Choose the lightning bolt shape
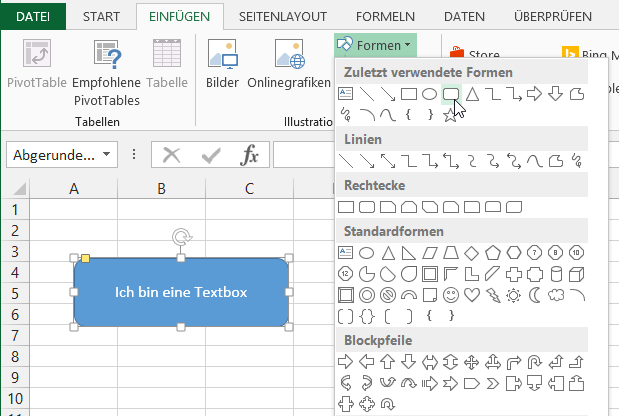Screen dimensions: 619x416 tap(493, 295)
